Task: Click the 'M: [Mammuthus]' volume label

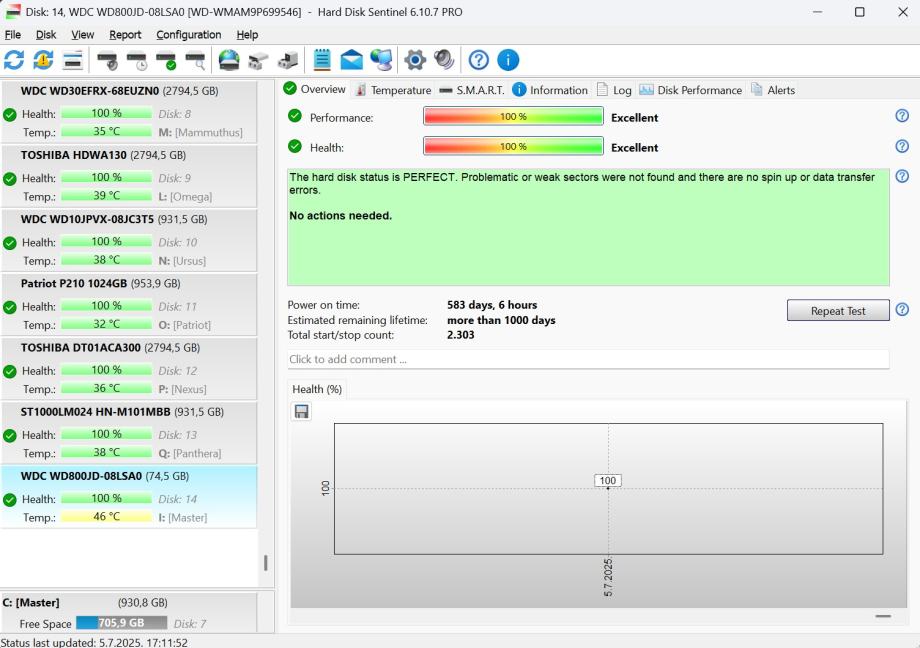Action: pos(200,133)
